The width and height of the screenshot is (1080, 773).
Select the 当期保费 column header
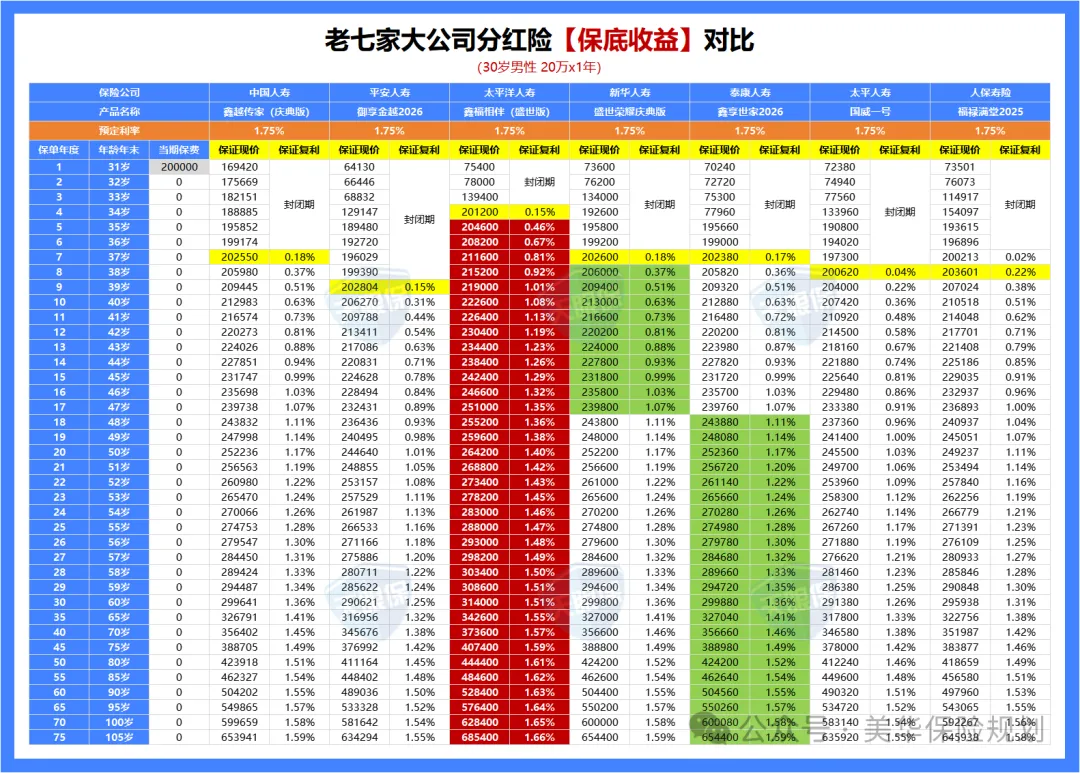click(179, 149)
